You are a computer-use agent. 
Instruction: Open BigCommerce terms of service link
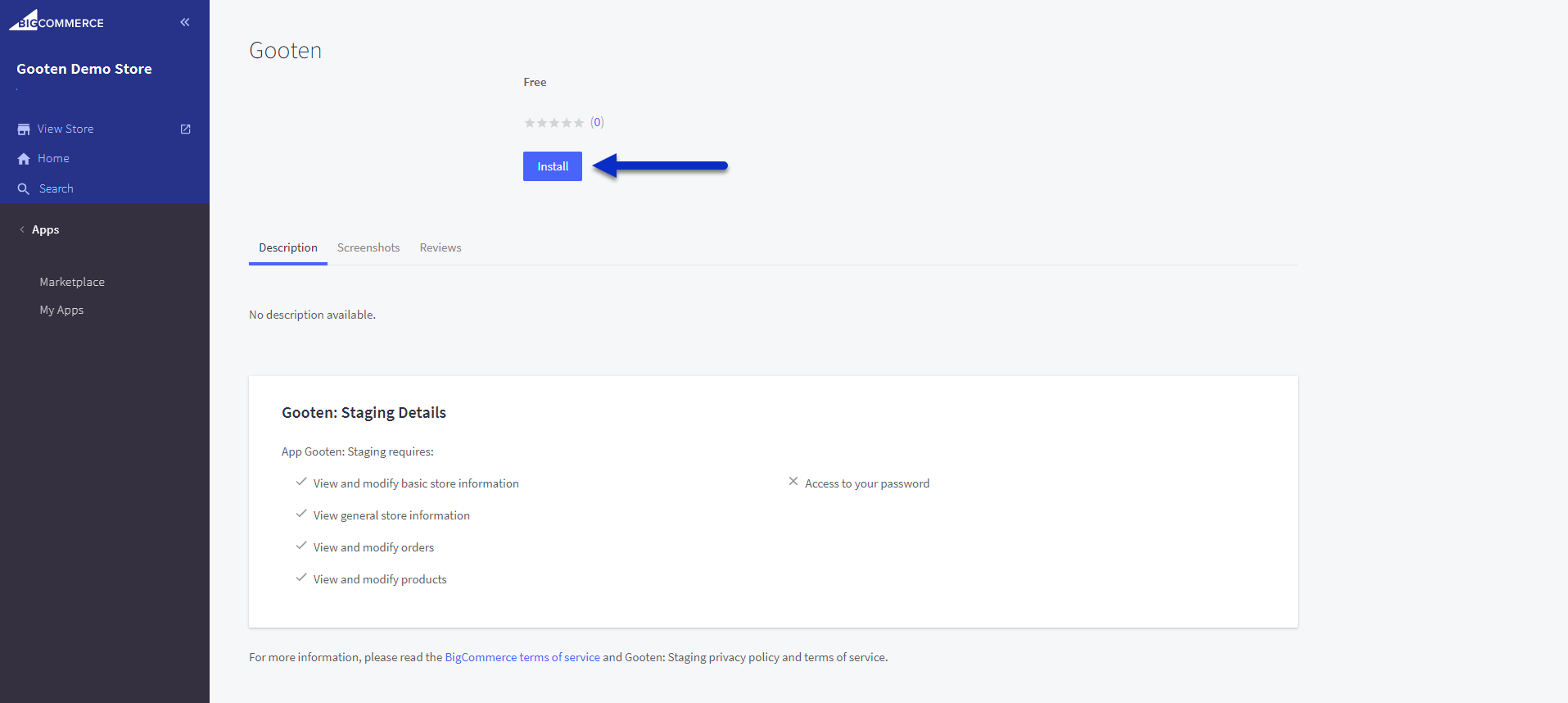pos(522,657)
